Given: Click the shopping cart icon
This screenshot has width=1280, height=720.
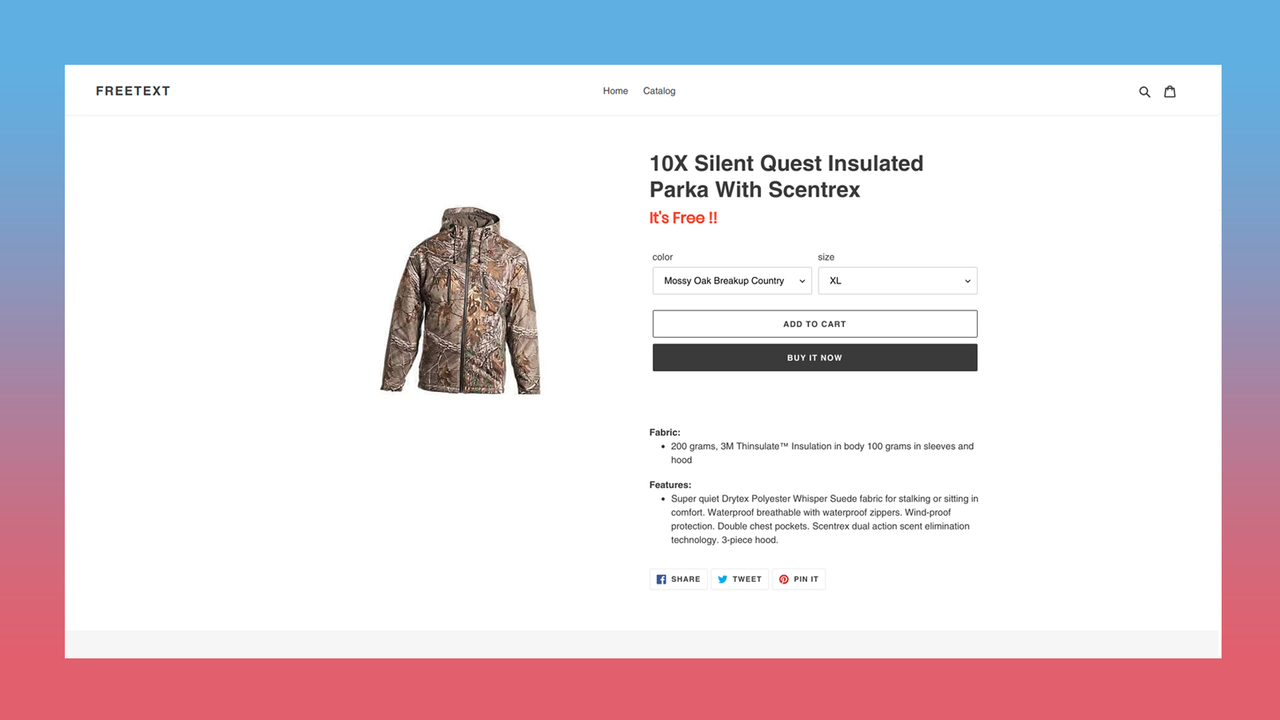Looking at the screenshot, I should (1169, 91).
